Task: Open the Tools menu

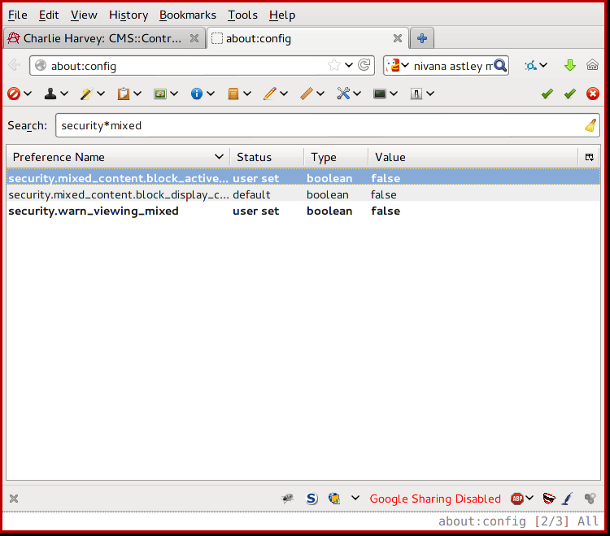Action: [x=243, y=15]
